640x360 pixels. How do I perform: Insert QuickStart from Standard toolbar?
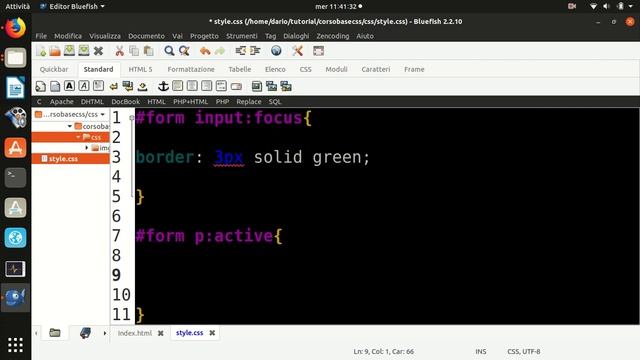point(40,86)
